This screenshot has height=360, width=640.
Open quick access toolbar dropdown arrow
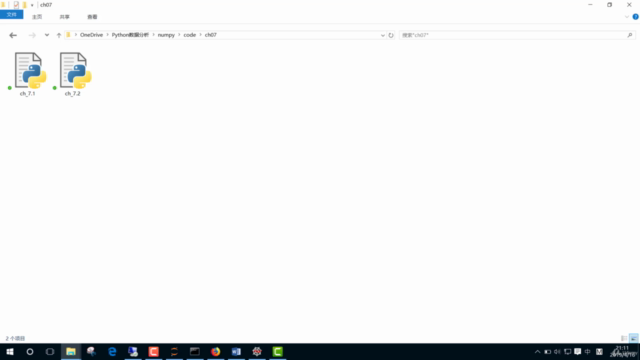tap(32, 5)
